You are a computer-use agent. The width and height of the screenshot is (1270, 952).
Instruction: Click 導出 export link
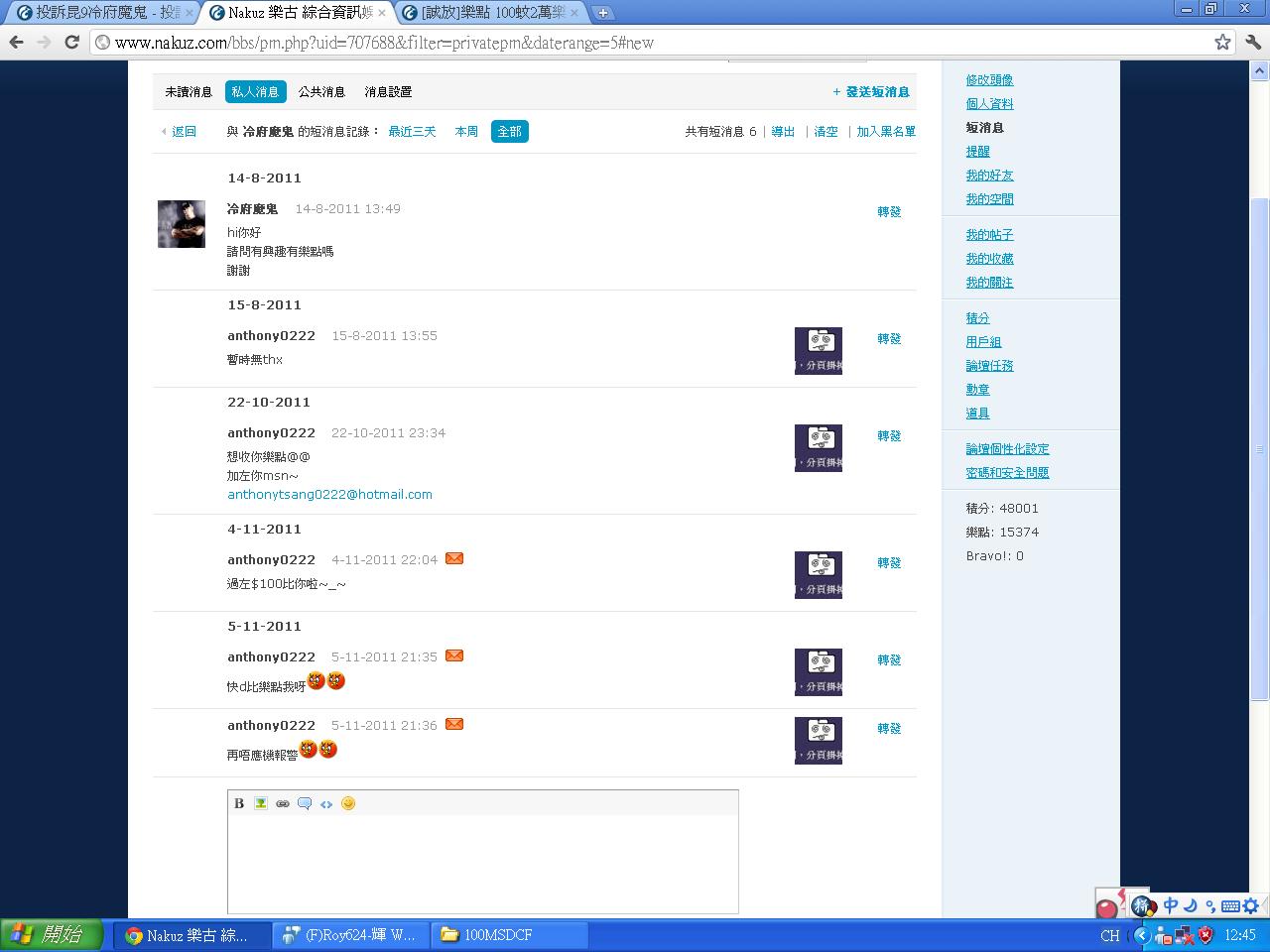pos(783,131)
